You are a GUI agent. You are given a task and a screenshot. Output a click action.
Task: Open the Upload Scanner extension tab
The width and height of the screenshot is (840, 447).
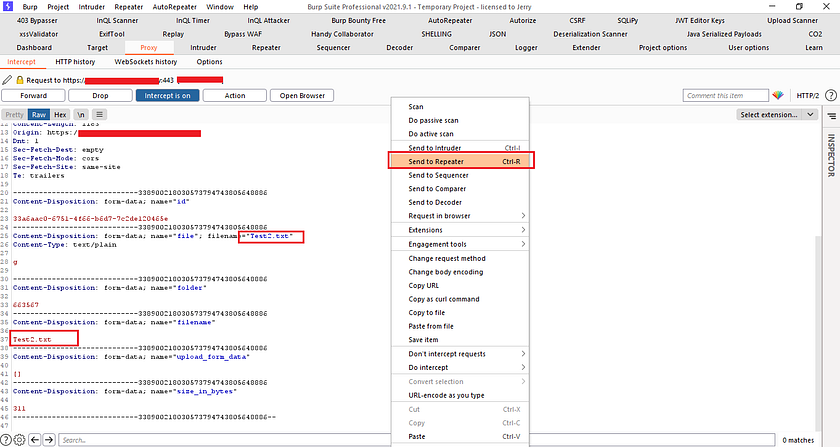(x=792, y=20)
